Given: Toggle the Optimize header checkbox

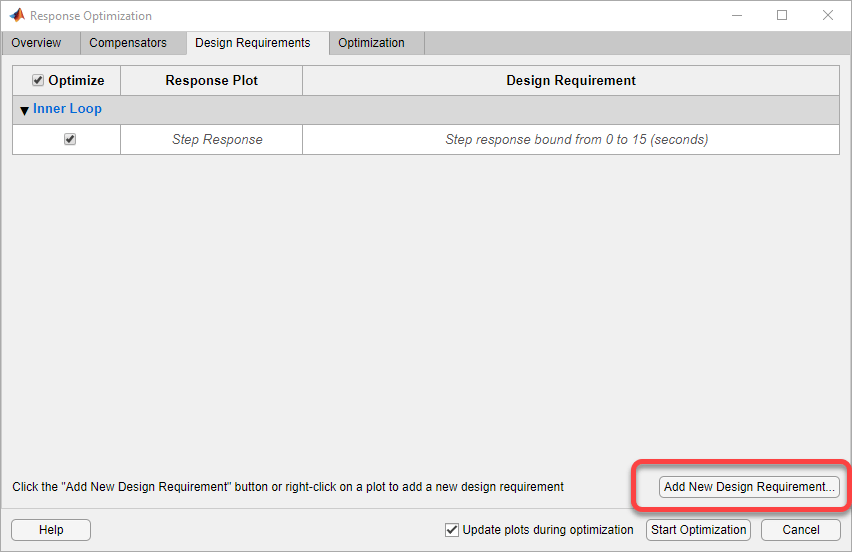Looking at the screenshot, I should (x=37, y=80).
